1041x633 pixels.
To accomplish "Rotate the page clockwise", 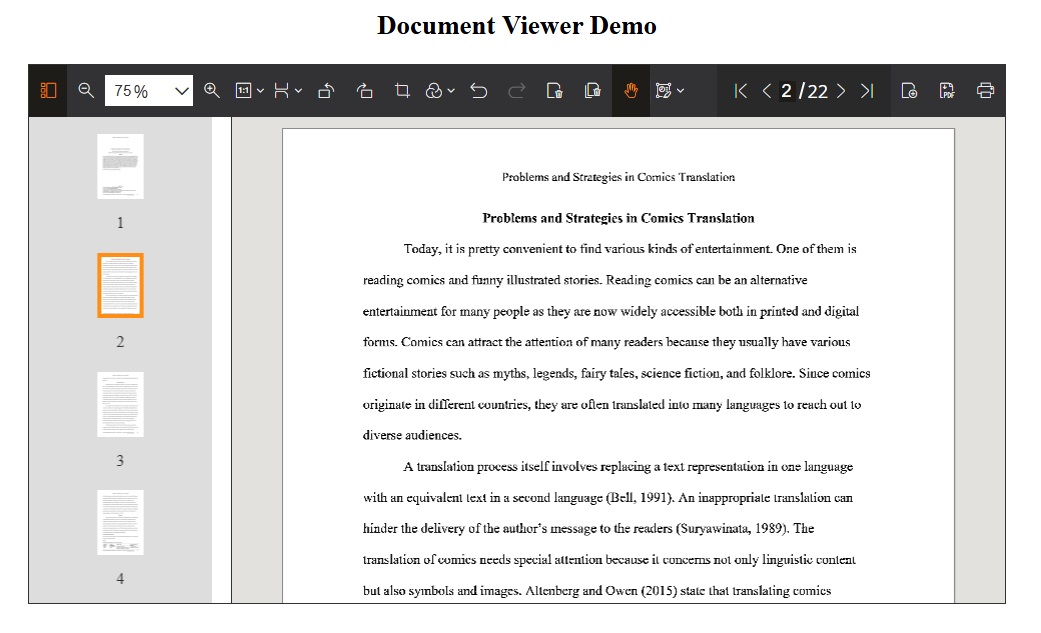I will pyautogui.click(x=364, y=91).
